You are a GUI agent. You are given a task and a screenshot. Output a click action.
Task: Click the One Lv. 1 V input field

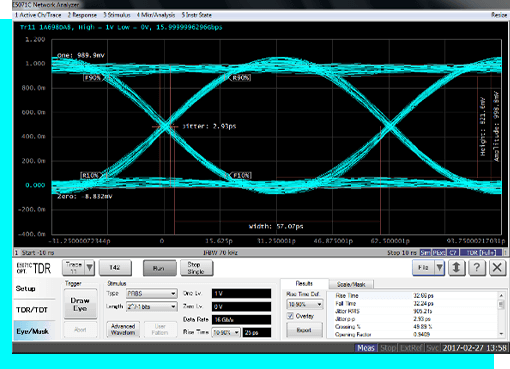point(241,293)
